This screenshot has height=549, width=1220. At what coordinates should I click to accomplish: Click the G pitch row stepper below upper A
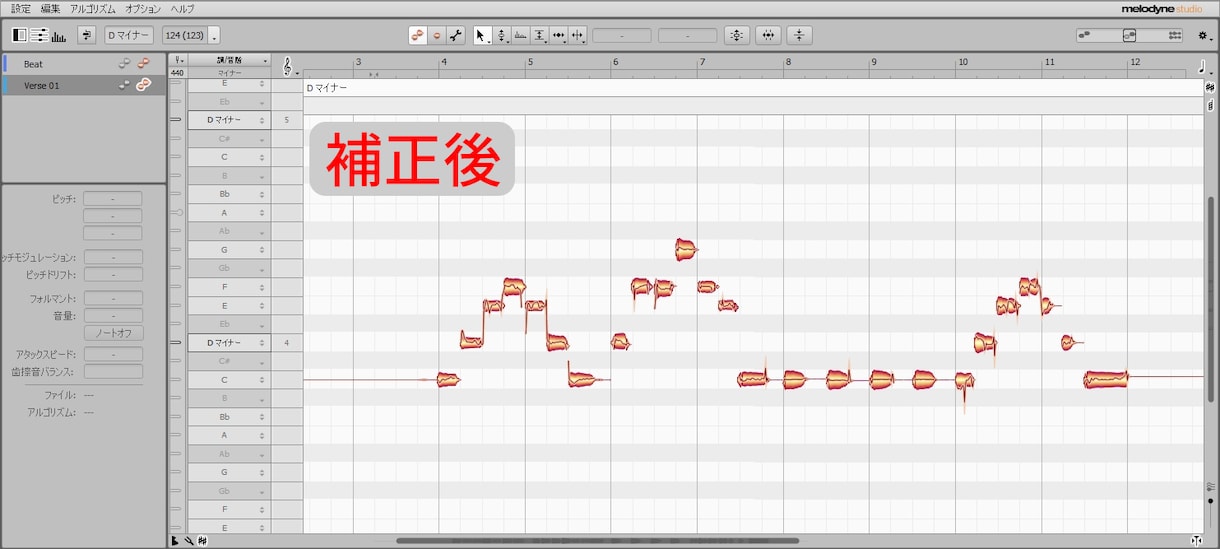(x=262, y=250)
